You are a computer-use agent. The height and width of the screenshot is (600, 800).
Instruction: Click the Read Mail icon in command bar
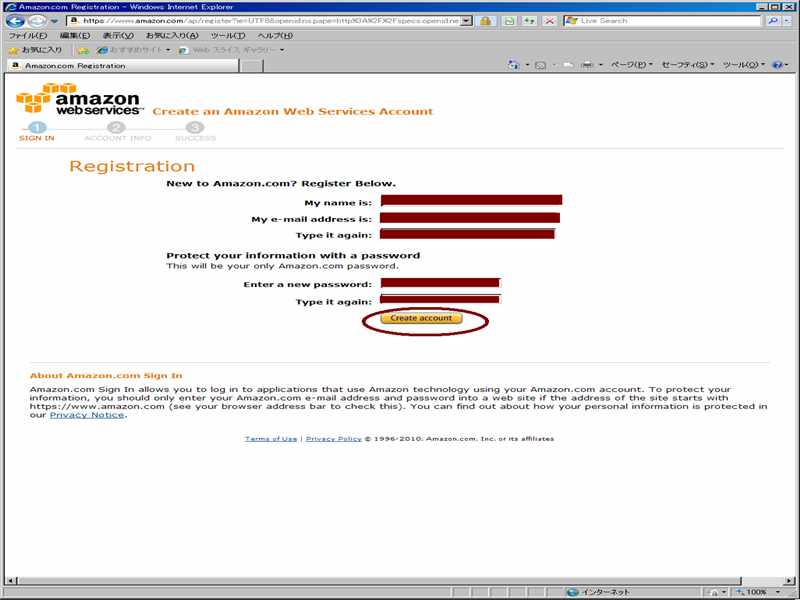(x=568, y=65)
